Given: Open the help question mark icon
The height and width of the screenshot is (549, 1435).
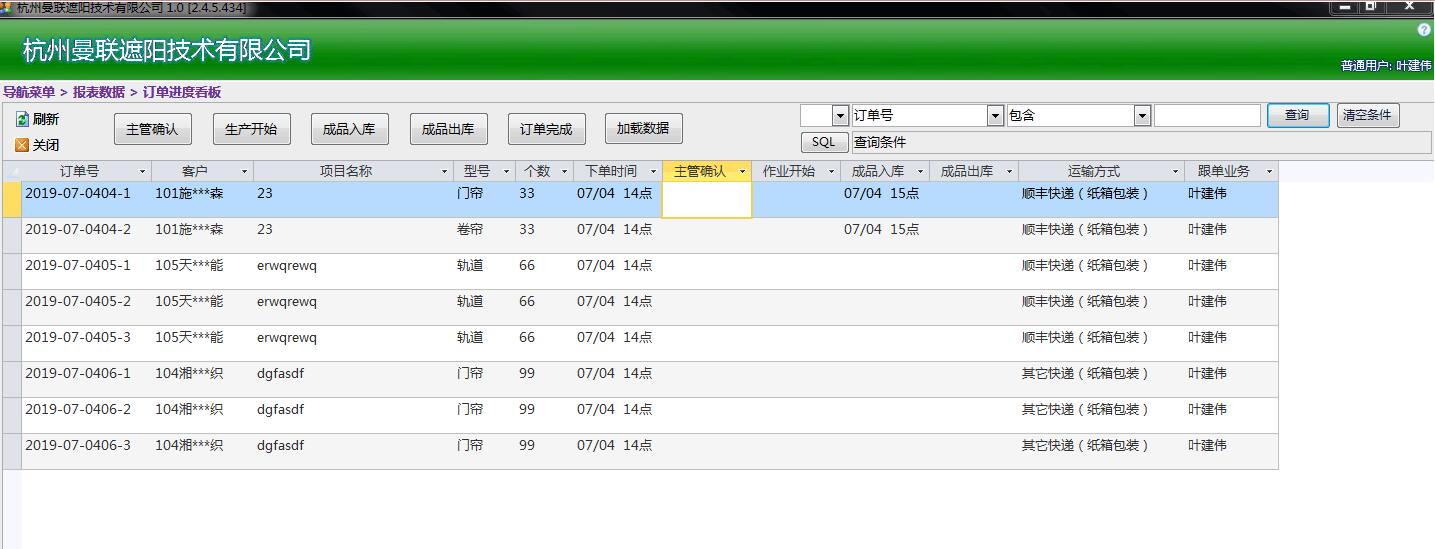Looking at the screenshot, I should [1424, 31].
